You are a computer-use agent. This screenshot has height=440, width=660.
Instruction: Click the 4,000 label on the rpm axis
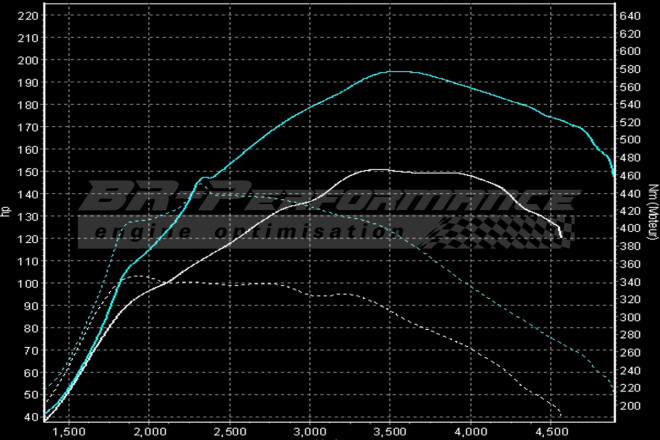[470, 431]
